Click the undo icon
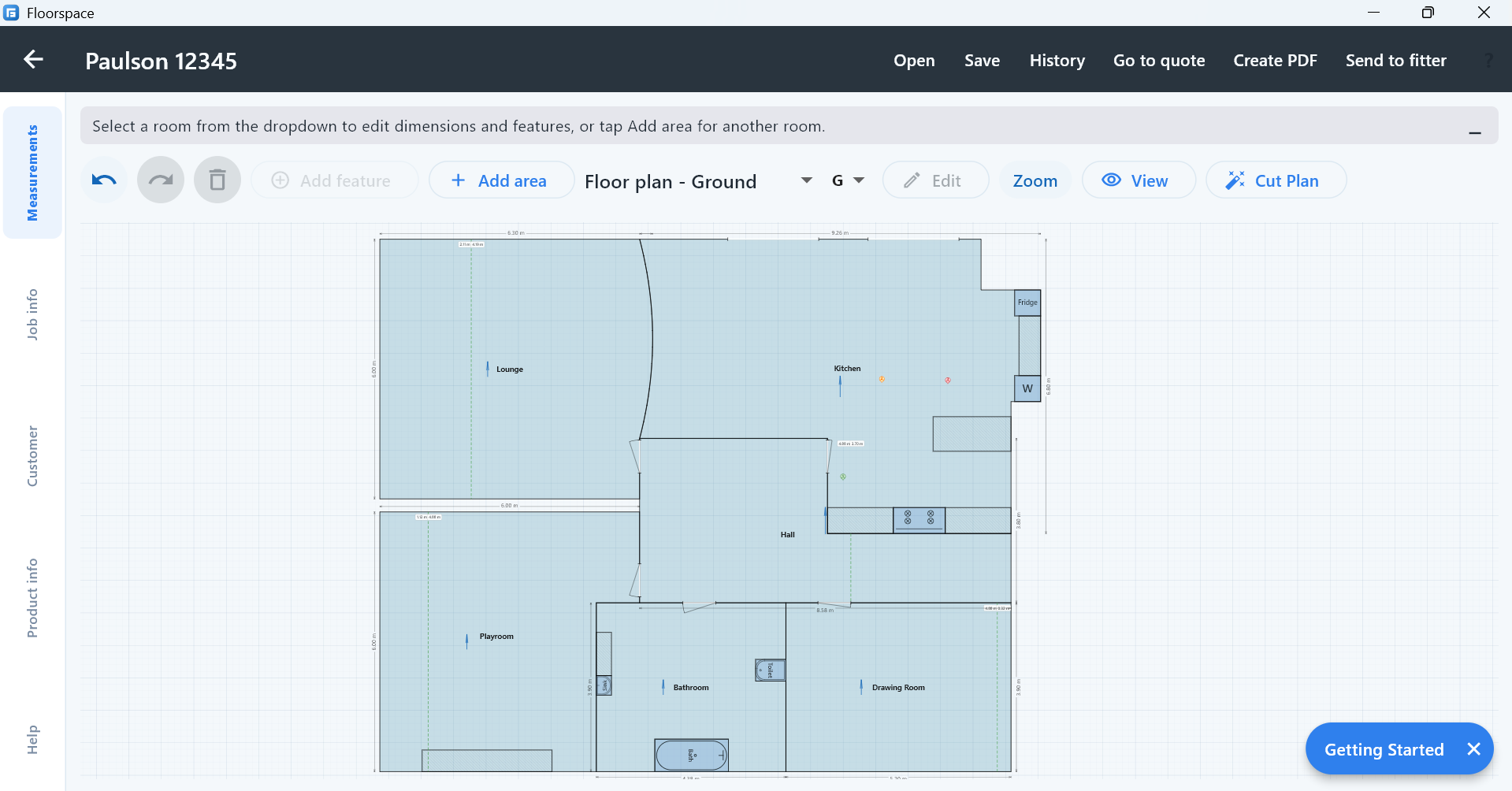 (104, 180)
